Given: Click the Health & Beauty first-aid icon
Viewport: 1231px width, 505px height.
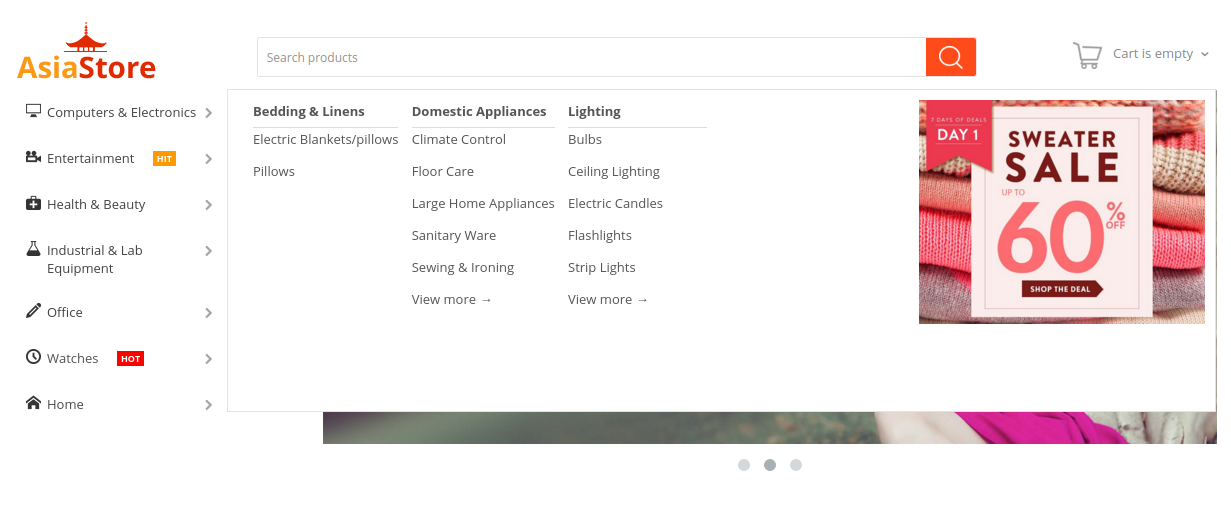Looking at the screenshot, I should (33, 203).
